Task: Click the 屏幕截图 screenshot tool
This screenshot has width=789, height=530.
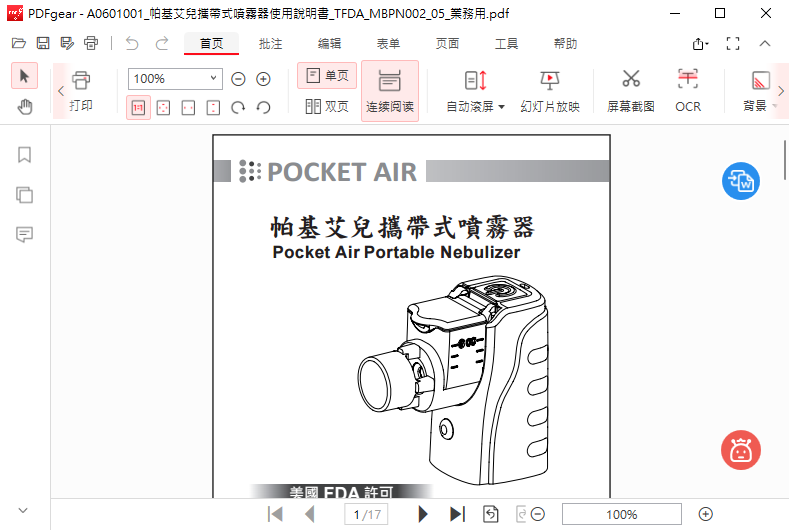Action: point(630,91)
